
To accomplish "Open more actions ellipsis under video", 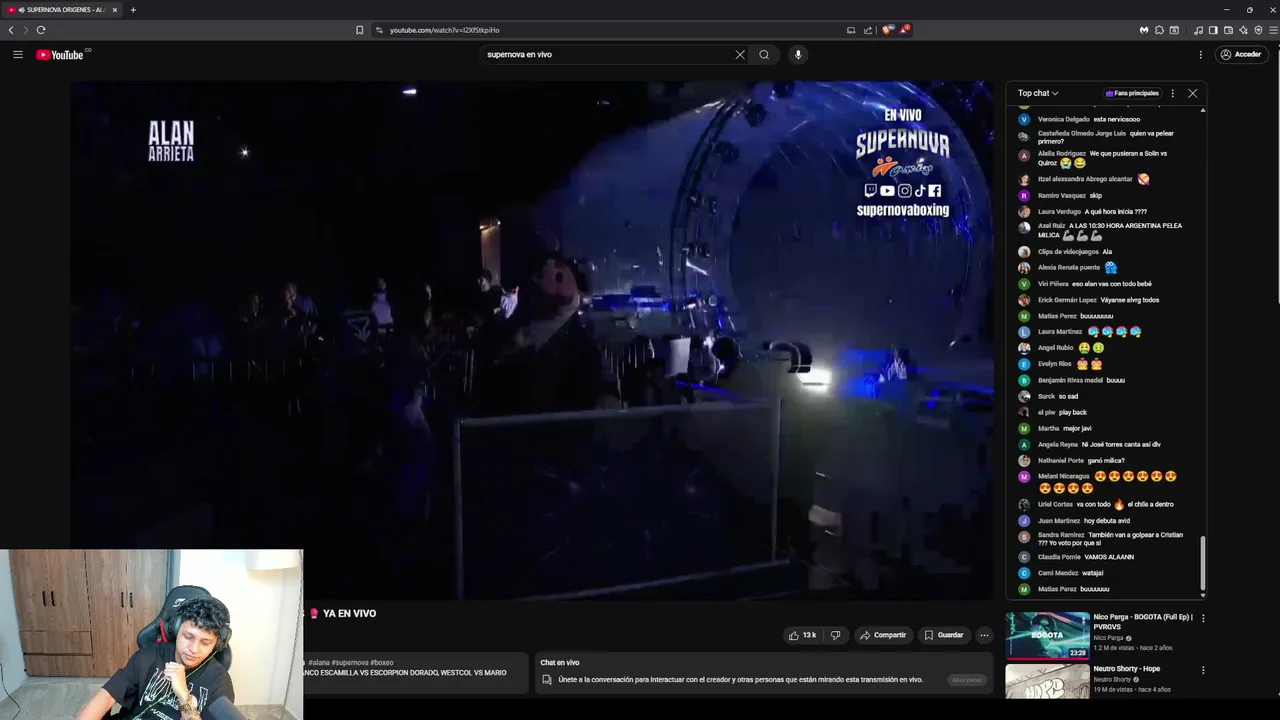I will click(x=984, y=635).
